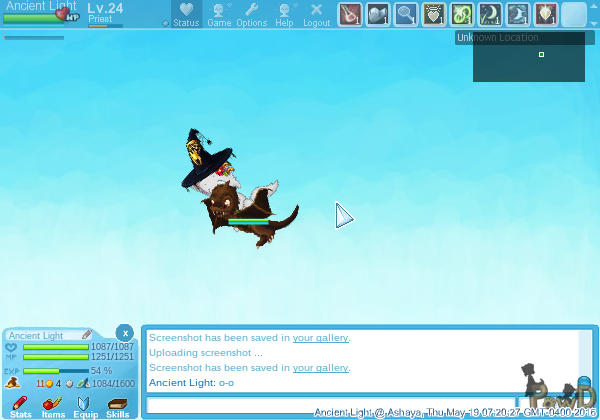Activate the green chain link skill

(462, 14)
